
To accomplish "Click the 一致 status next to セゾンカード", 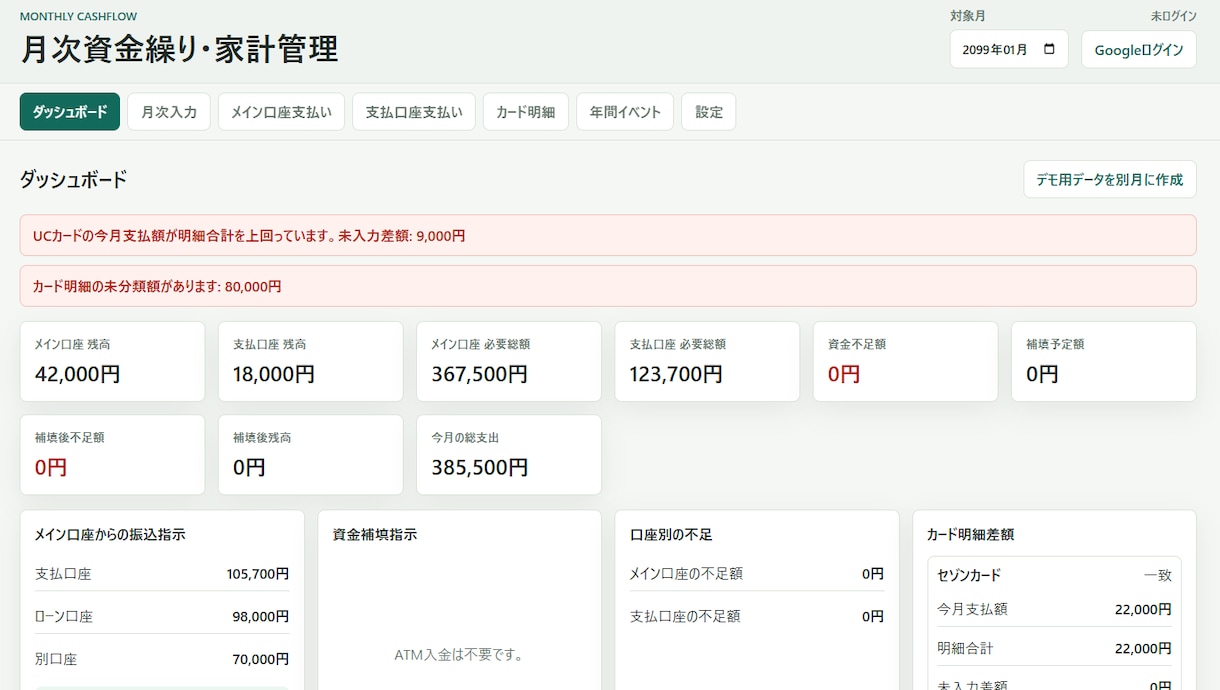I will click(1158, 575).
